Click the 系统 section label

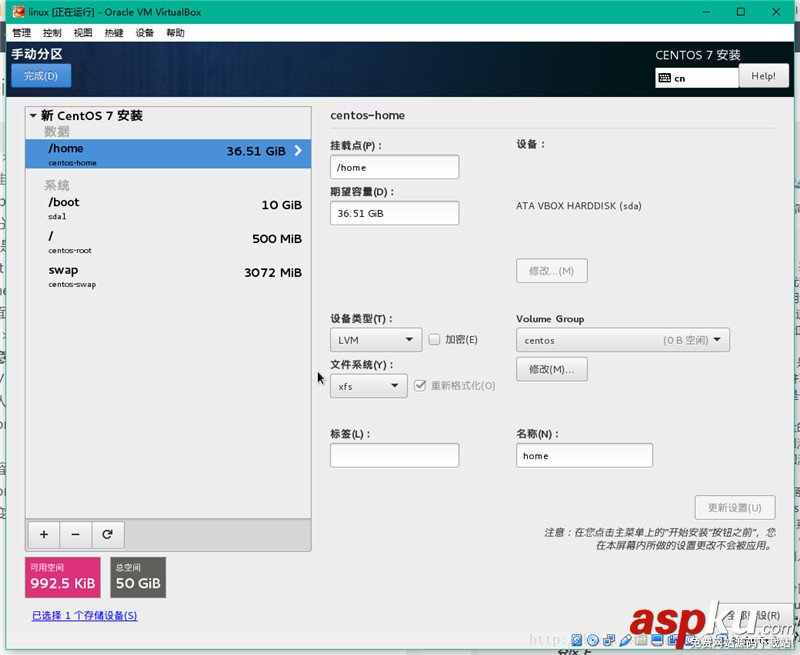pos(57,185)
